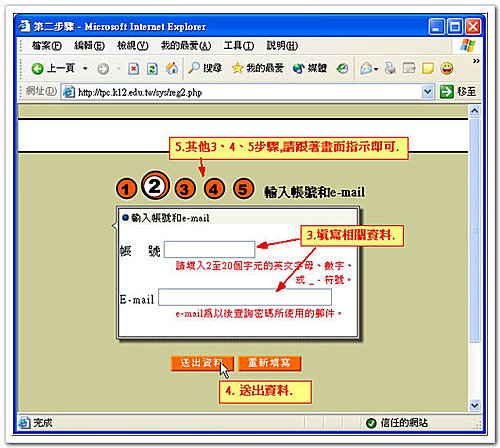500x448 pixels.
Task: Maximize the Internet Explorer window
Action: tap(455, 26)
